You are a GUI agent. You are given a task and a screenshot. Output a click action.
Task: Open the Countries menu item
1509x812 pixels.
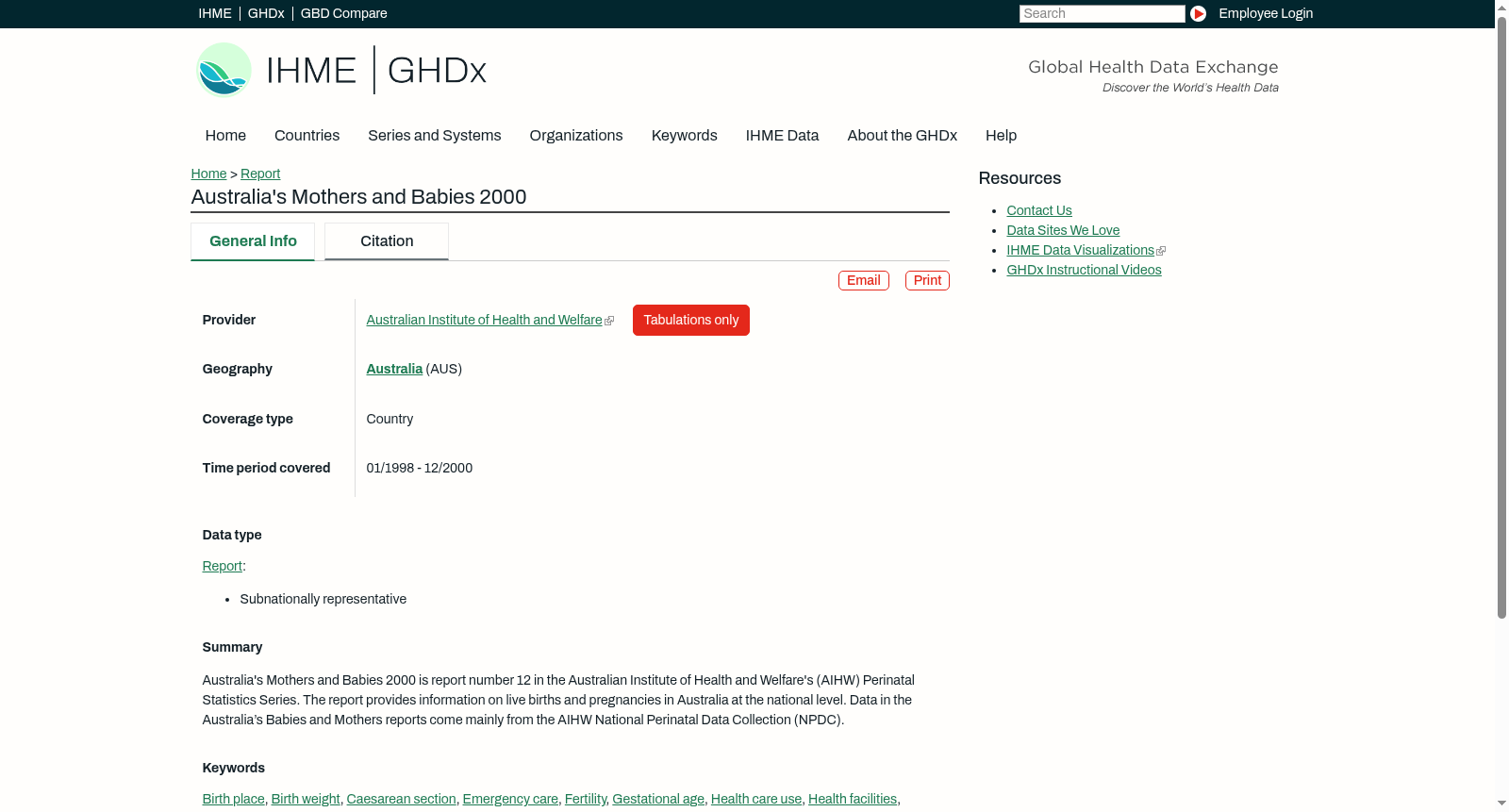click(307, 136)
